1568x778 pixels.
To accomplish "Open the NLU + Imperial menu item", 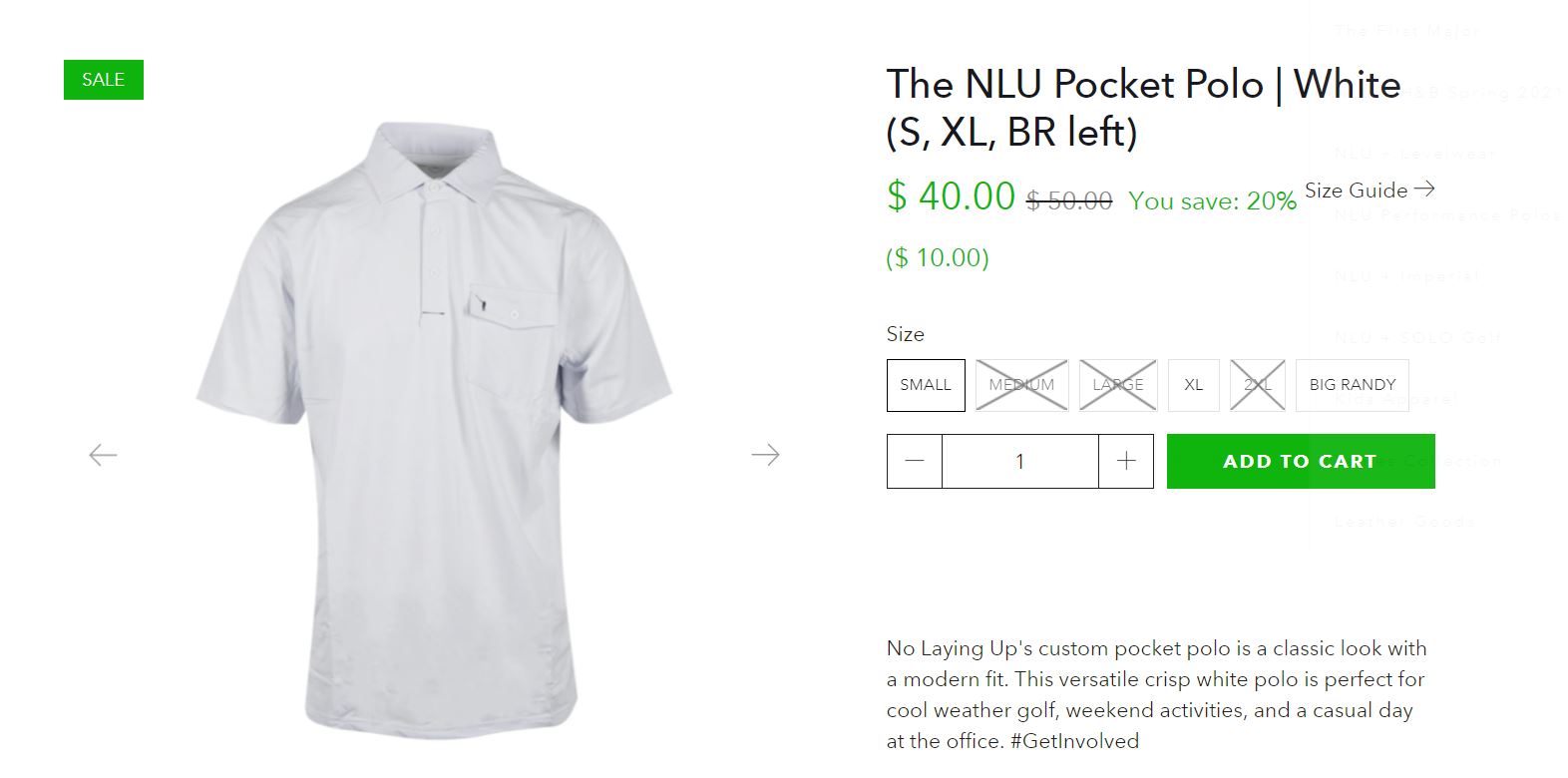I will pos(1406,276).
